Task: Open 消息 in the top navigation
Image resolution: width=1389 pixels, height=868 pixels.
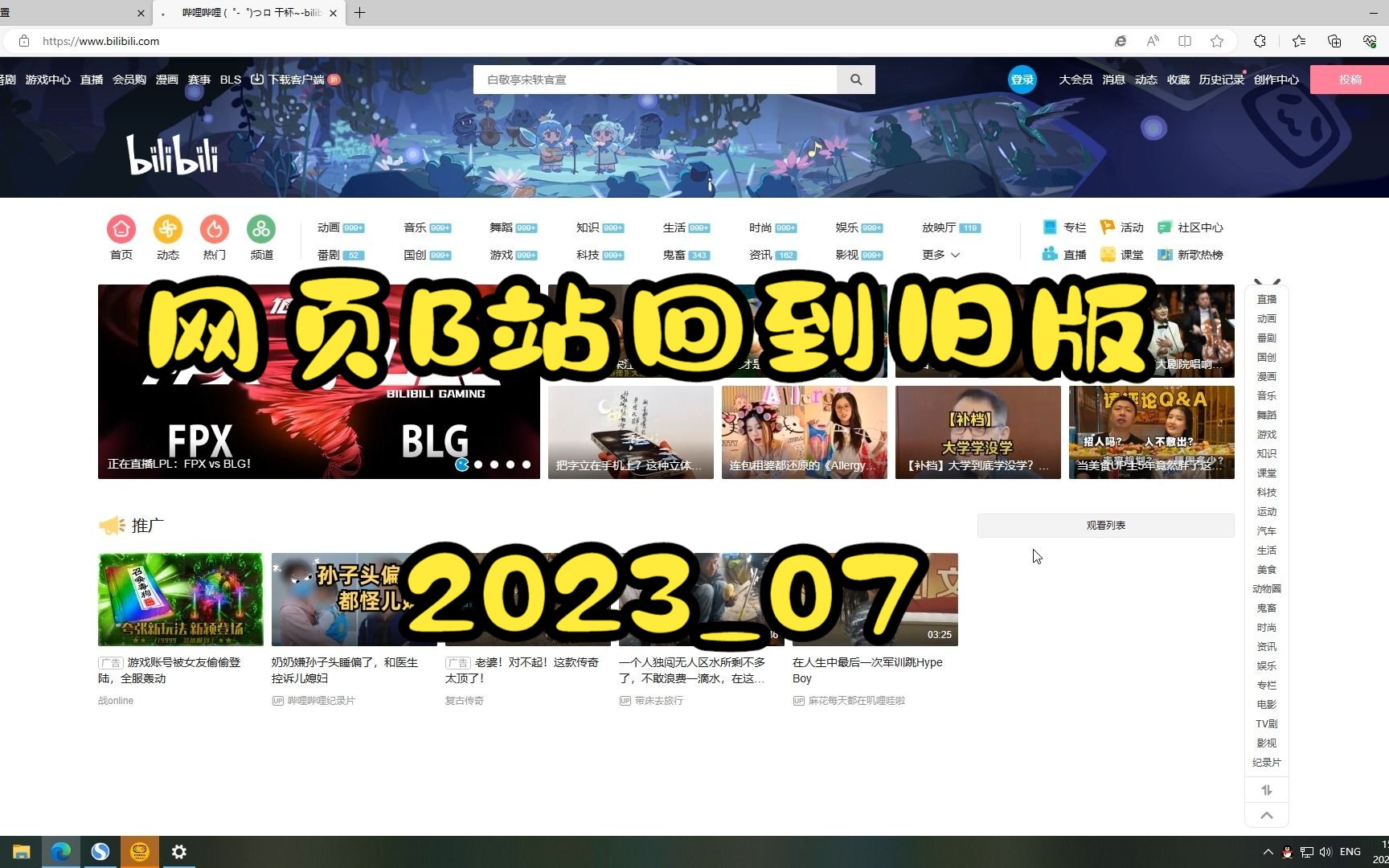Action: coord(1113,80)
